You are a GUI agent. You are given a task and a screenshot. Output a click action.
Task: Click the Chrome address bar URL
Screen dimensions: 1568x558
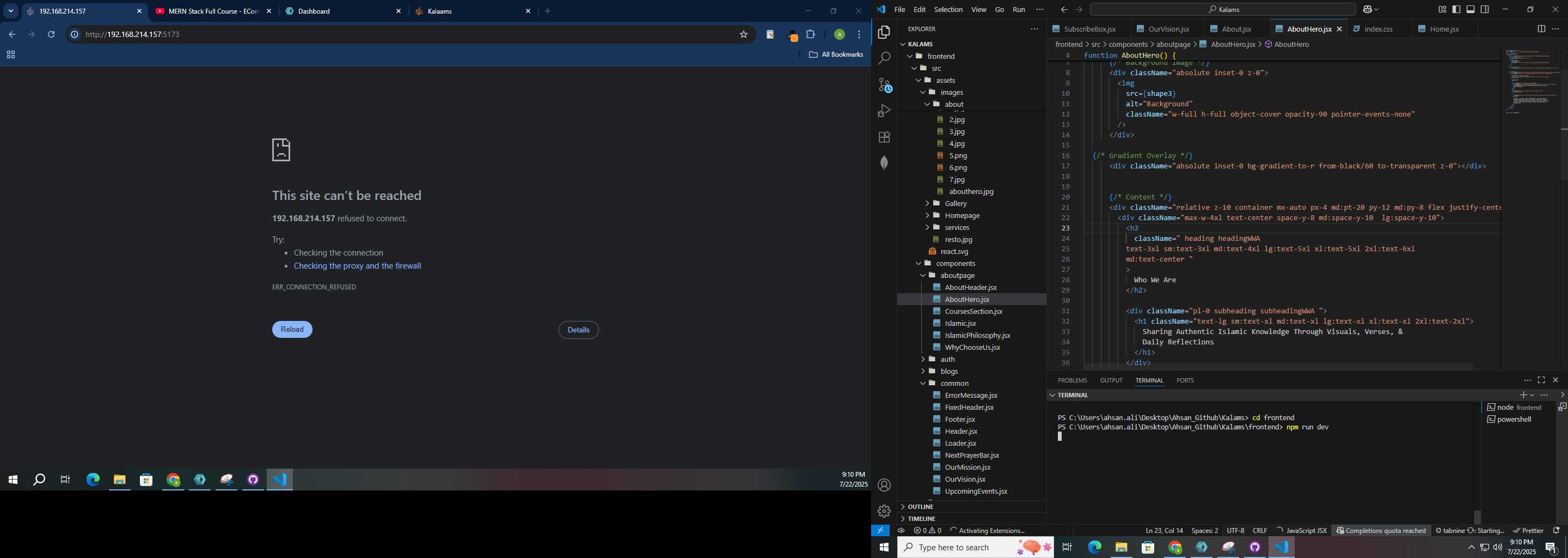pos(133,35)
